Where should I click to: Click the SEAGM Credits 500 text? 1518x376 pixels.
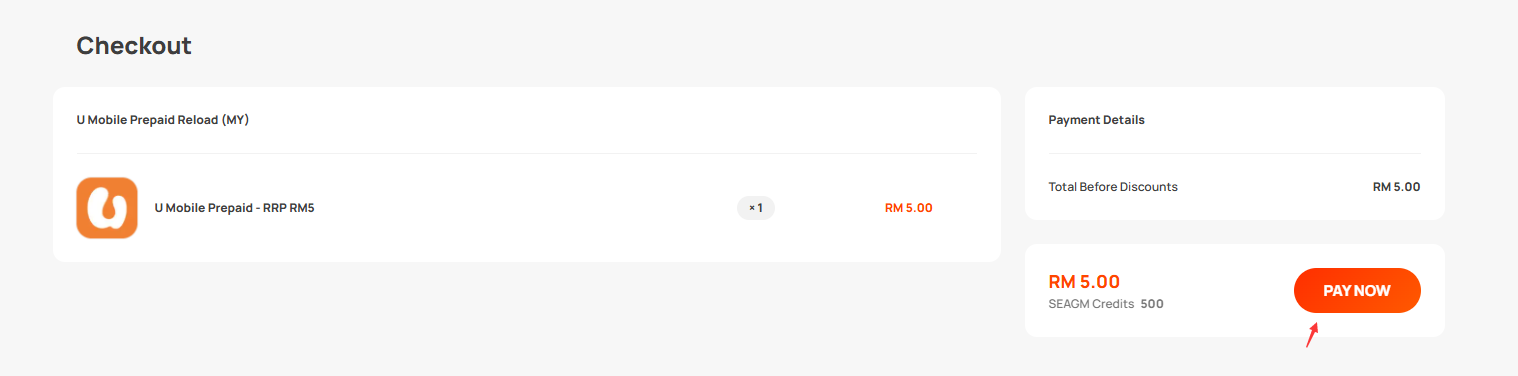[1106, 304]
